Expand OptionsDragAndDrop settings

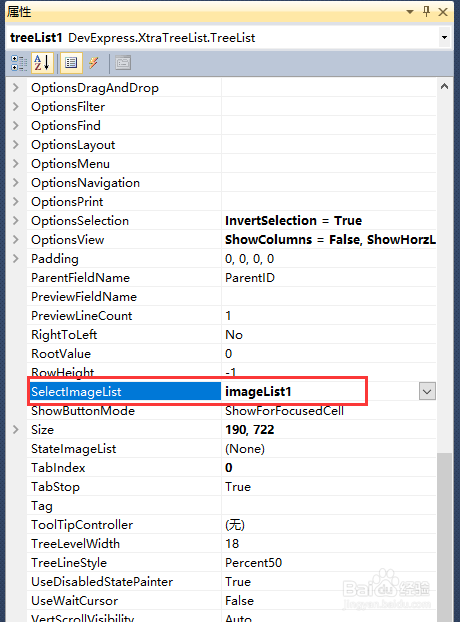pyautogui.click(x=16, y=88)
